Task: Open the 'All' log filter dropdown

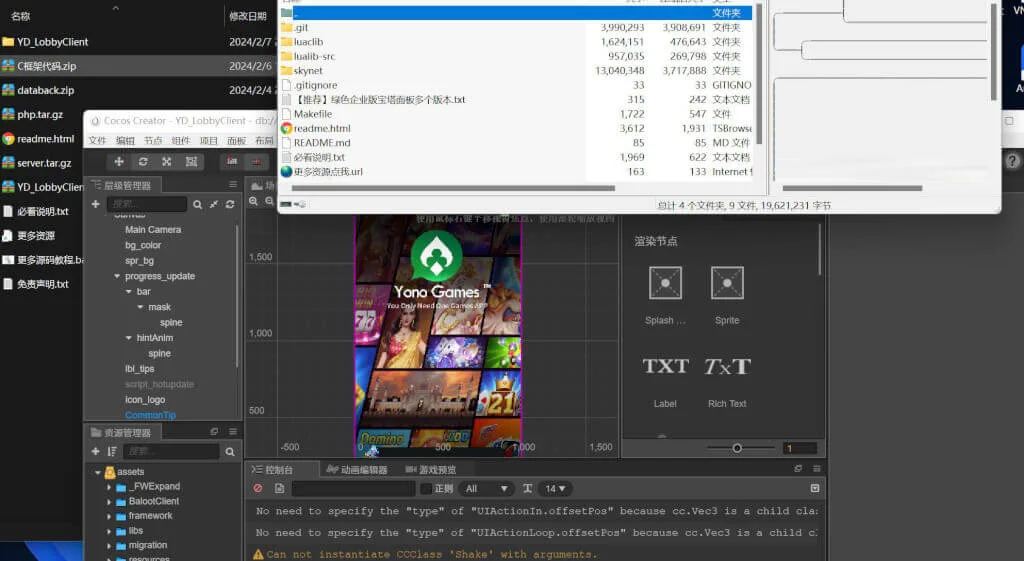Action: [x=485, y=488]
